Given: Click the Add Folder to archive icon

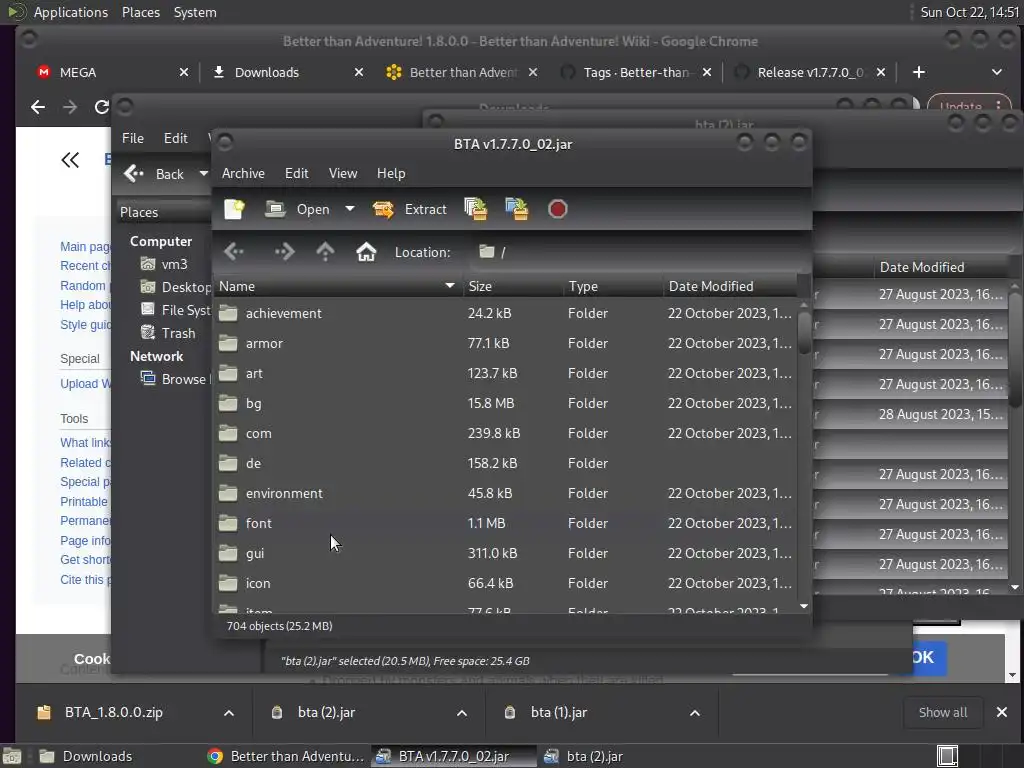Looking at the screenshot, I should pyautogui.click(x=517, y=209).
